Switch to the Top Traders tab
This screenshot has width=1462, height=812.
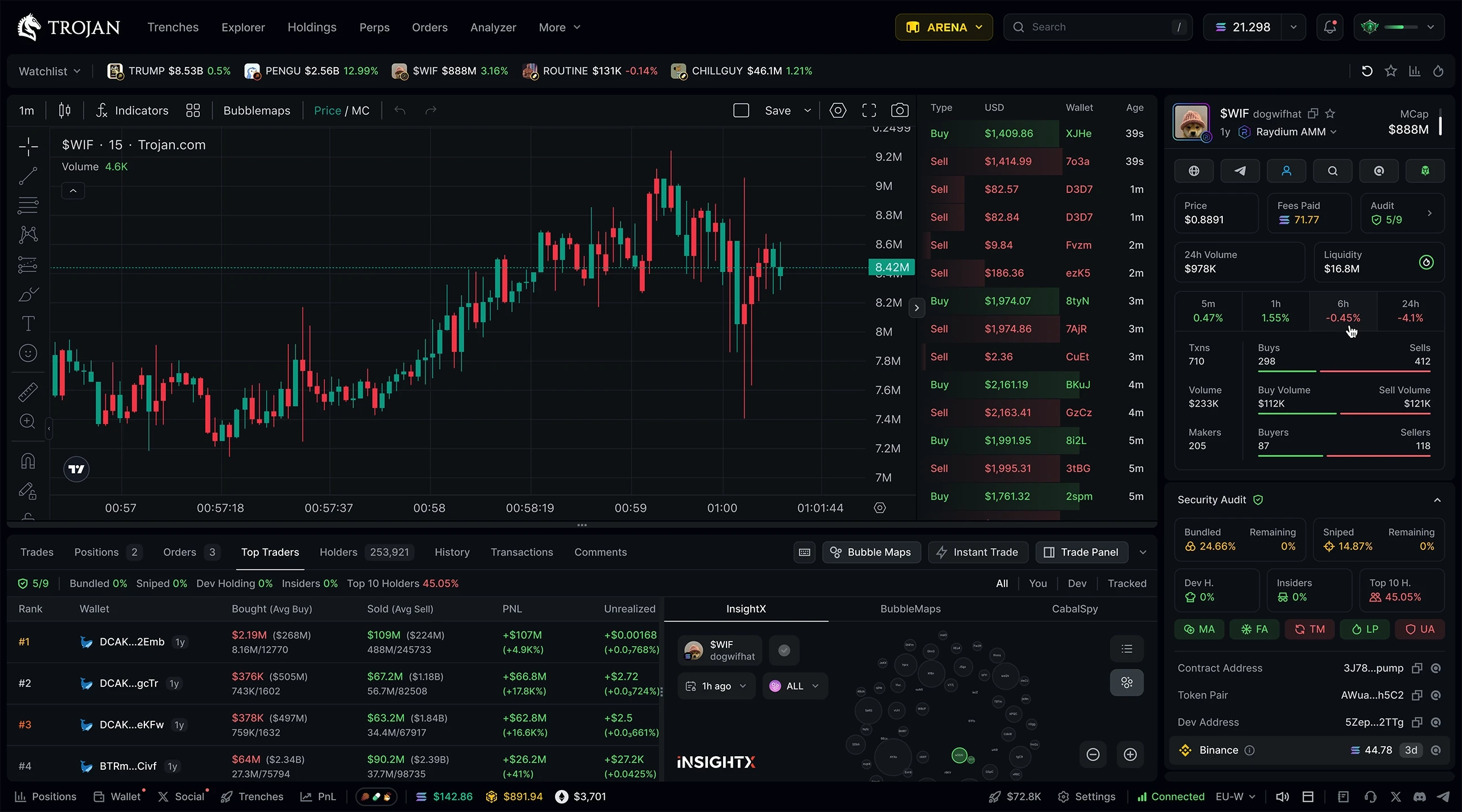pos(270,551)
